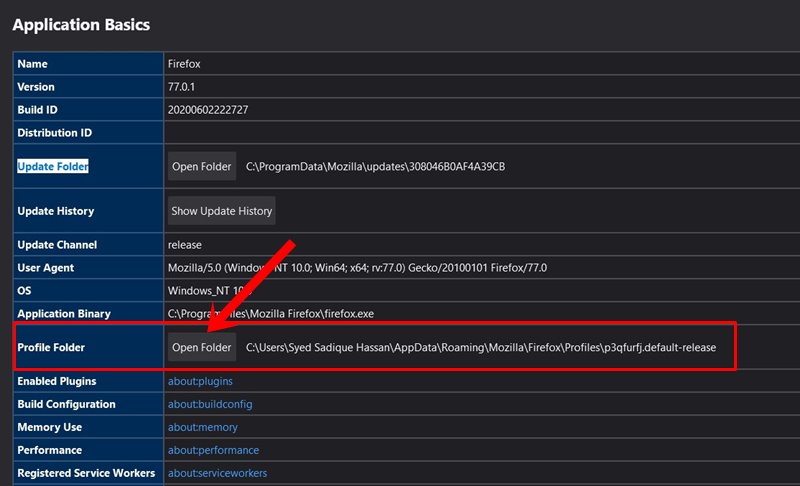This screenshot has width=800, height=486.
Task: Open the about:performance link
Action: coord(213,450)
